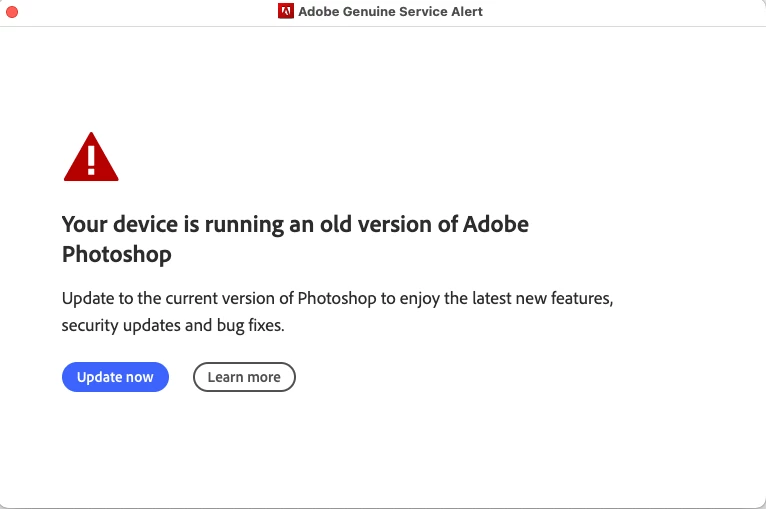
Task: Click the empty title bar right of title
Action: 620,12
